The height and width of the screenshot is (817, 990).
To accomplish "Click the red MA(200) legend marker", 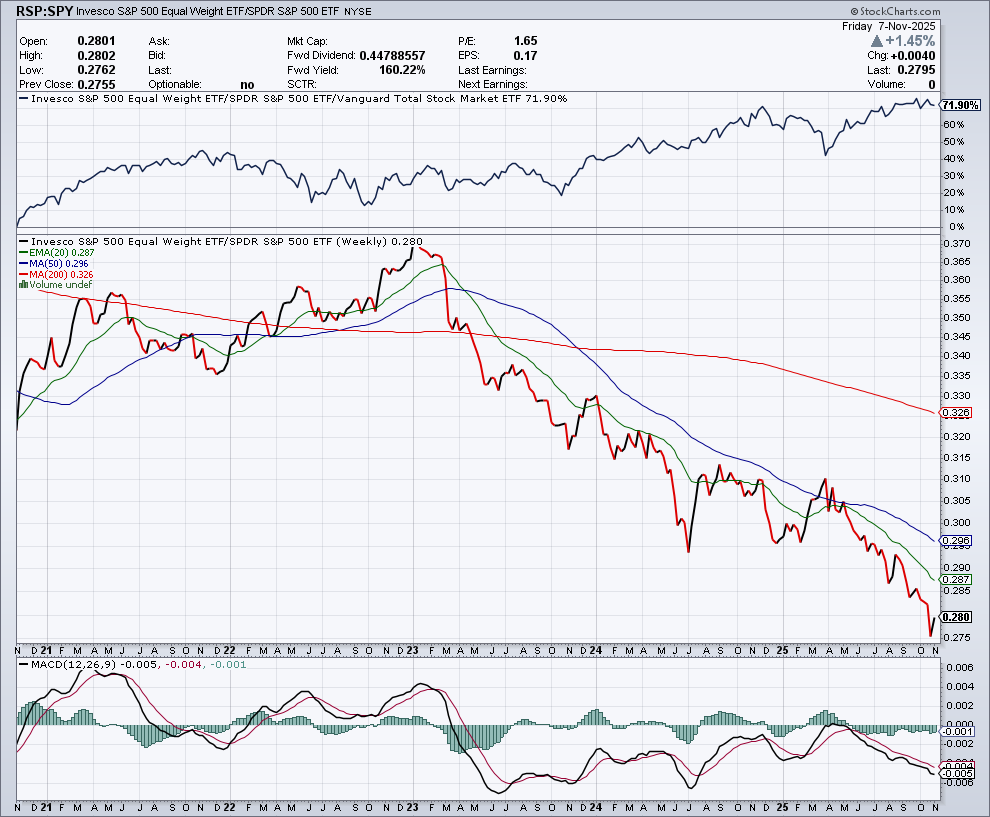I will point(22,274).
